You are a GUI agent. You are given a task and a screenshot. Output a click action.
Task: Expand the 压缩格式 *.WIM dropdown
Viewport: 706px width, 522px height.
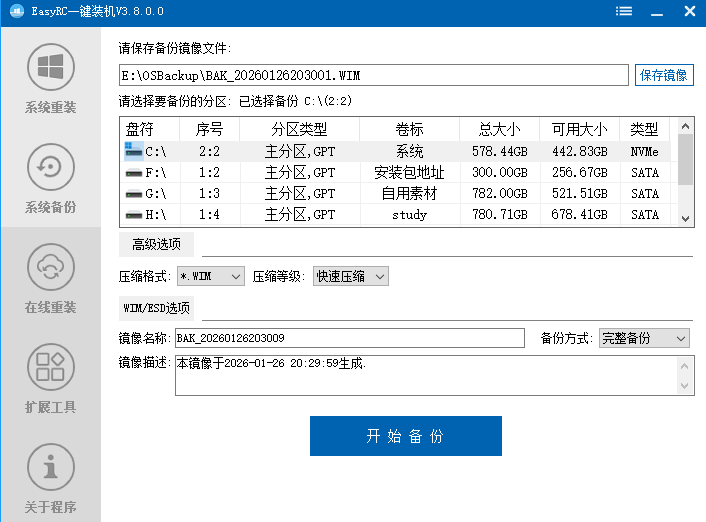coord(211,276)
